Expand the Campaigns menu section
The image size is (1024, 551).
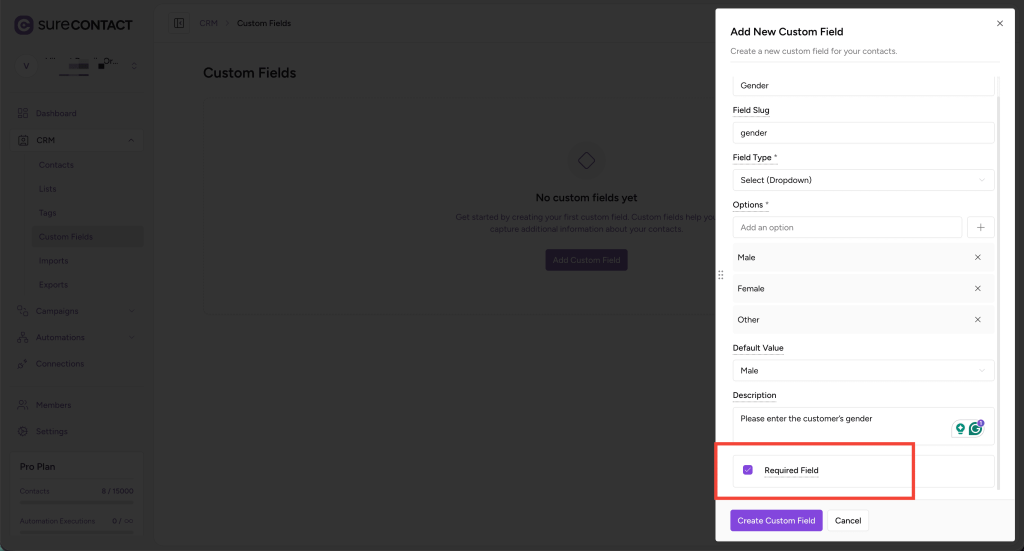point(131,311)
